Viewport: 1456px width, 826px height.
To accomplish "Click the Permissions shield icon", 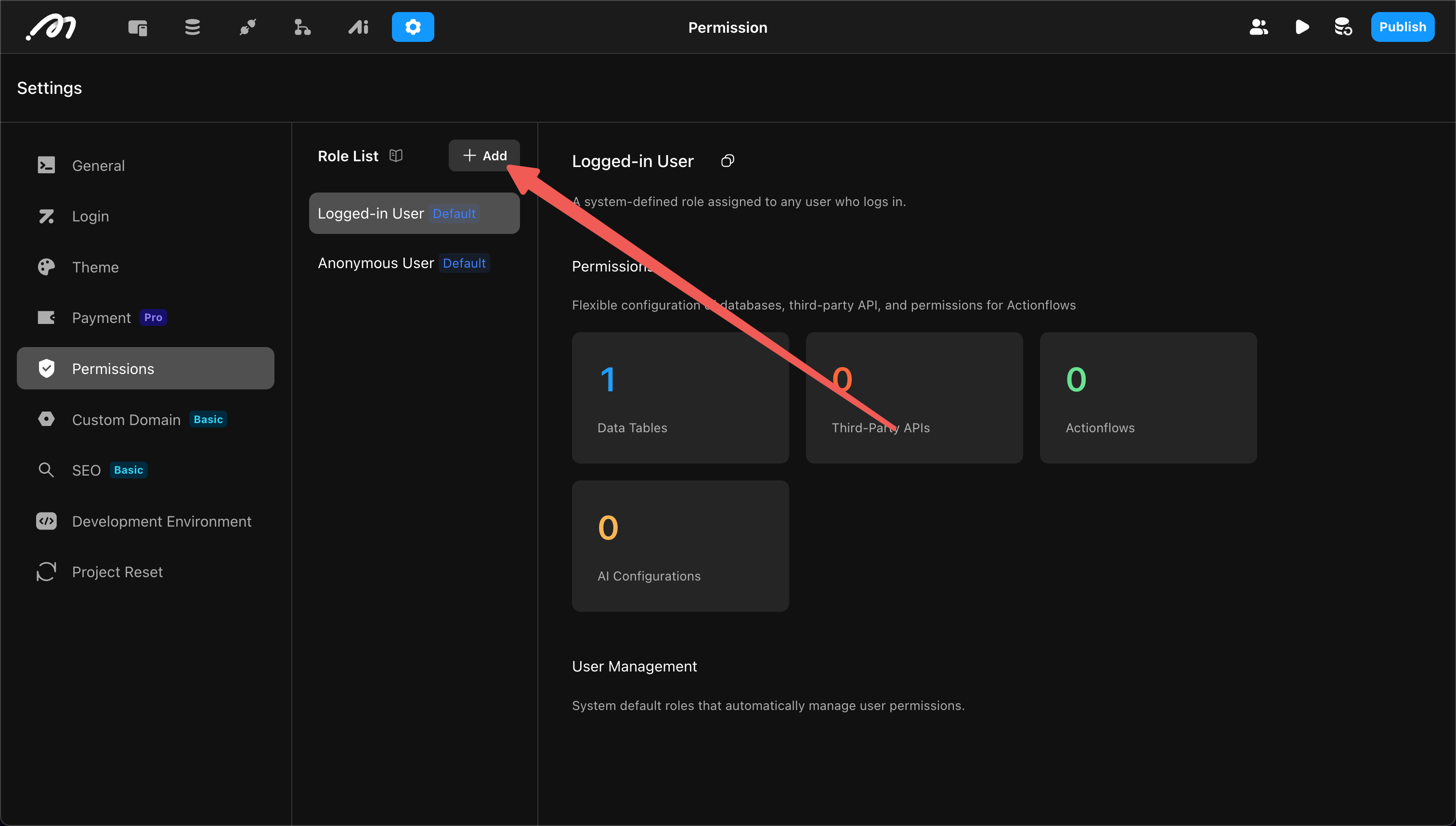I will coord(47,368).
